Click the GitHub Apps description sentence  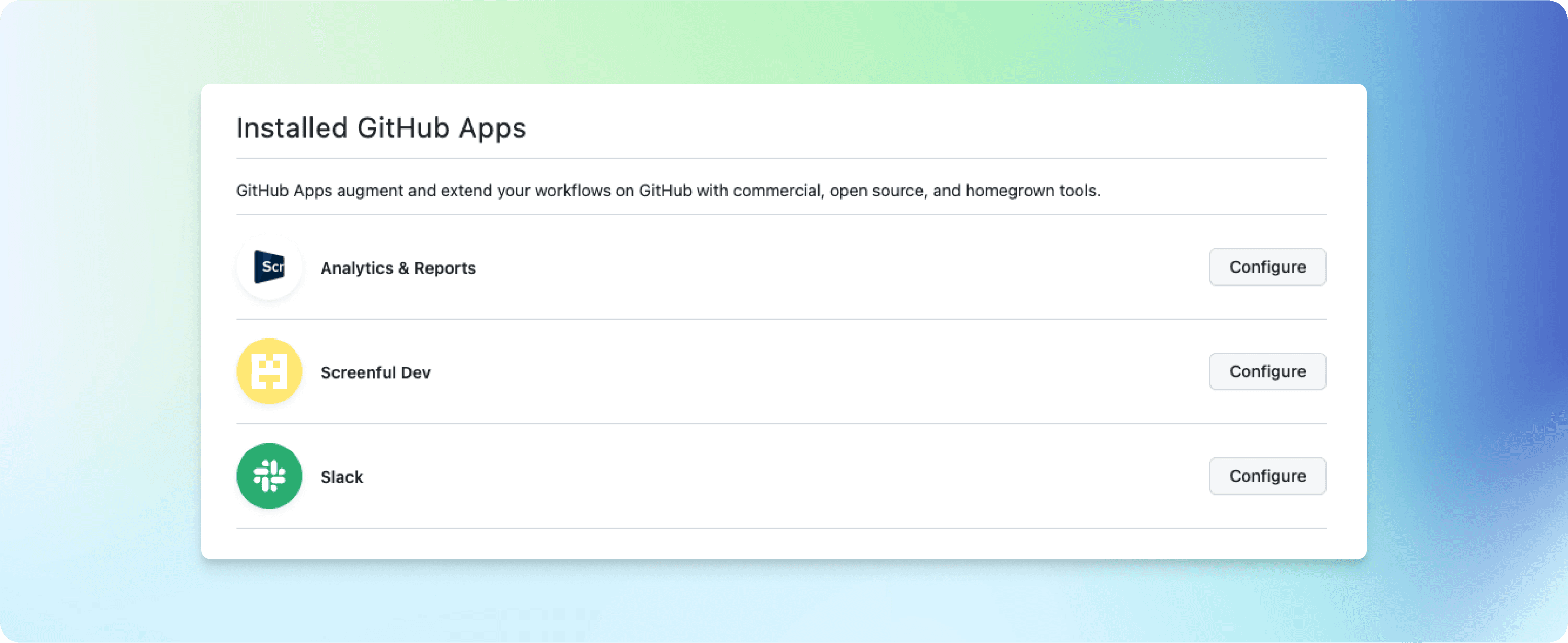pyautogui.click(x=668, y=191)
